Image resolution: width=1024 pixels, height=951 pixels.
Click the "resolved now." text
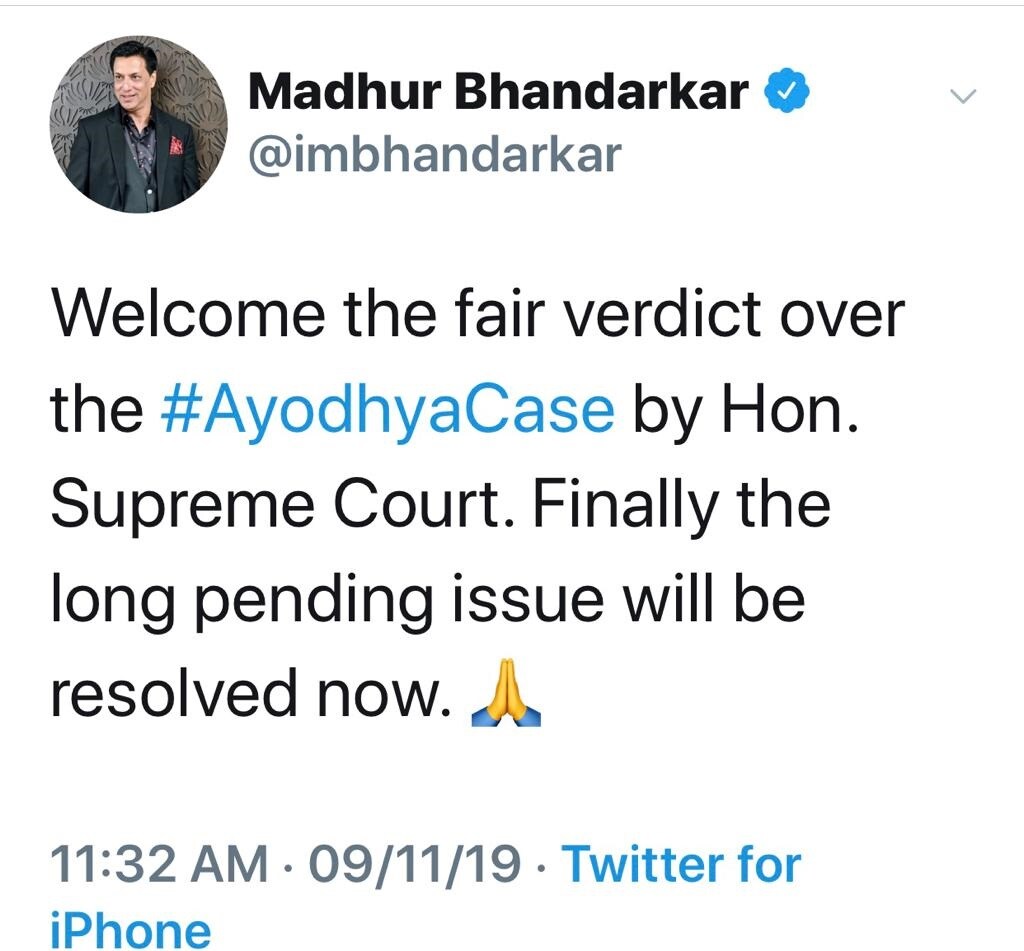[251, 694]
